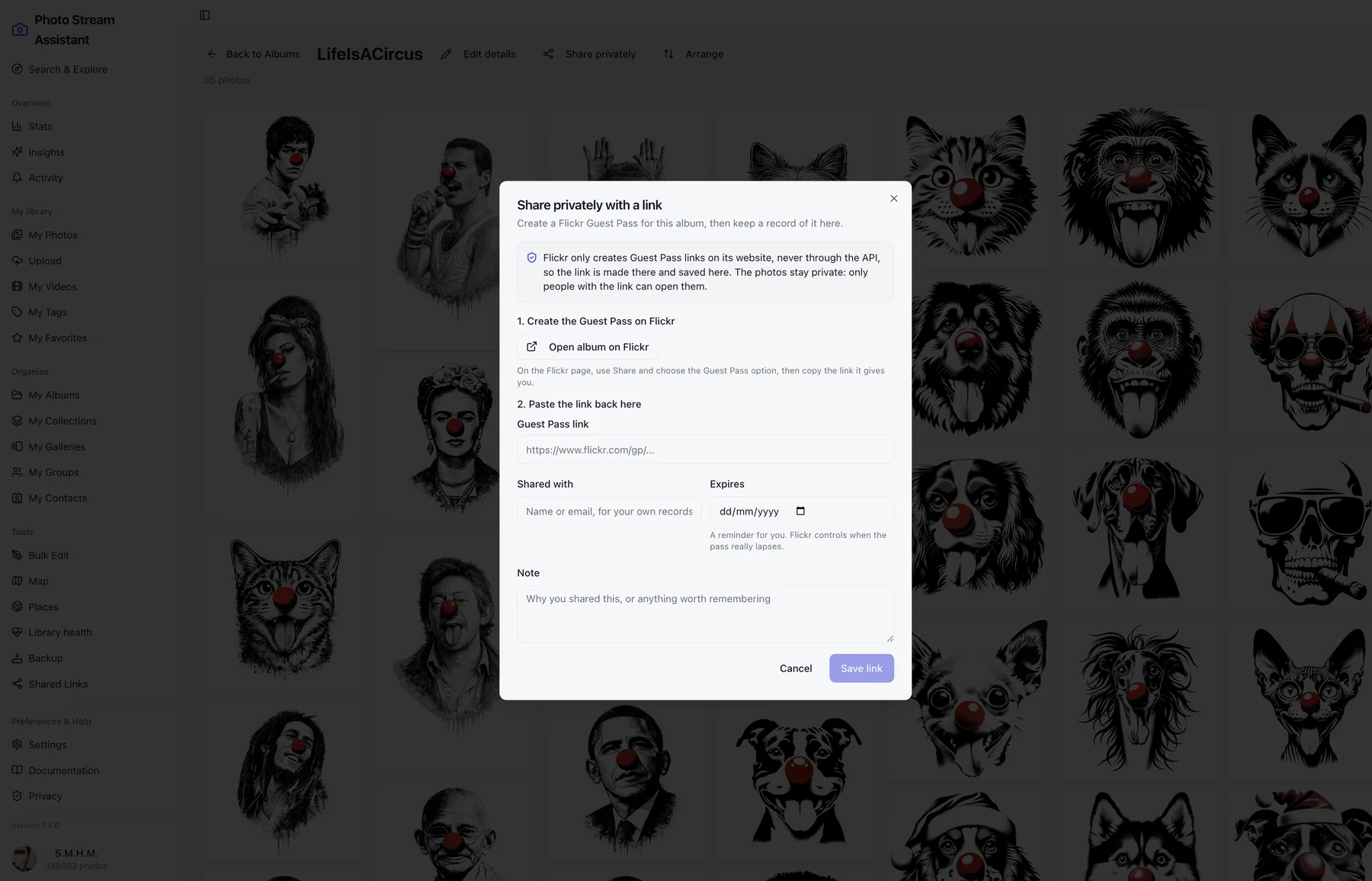
Task: Click the My Albums folder icon
Action: click(x=18, y=395)
